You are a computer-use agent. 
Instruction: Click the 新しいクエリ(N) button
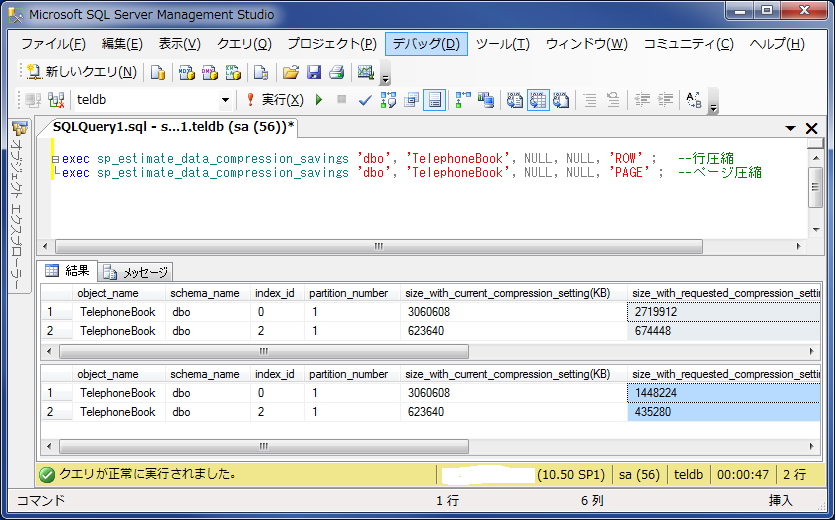[82, 72]
